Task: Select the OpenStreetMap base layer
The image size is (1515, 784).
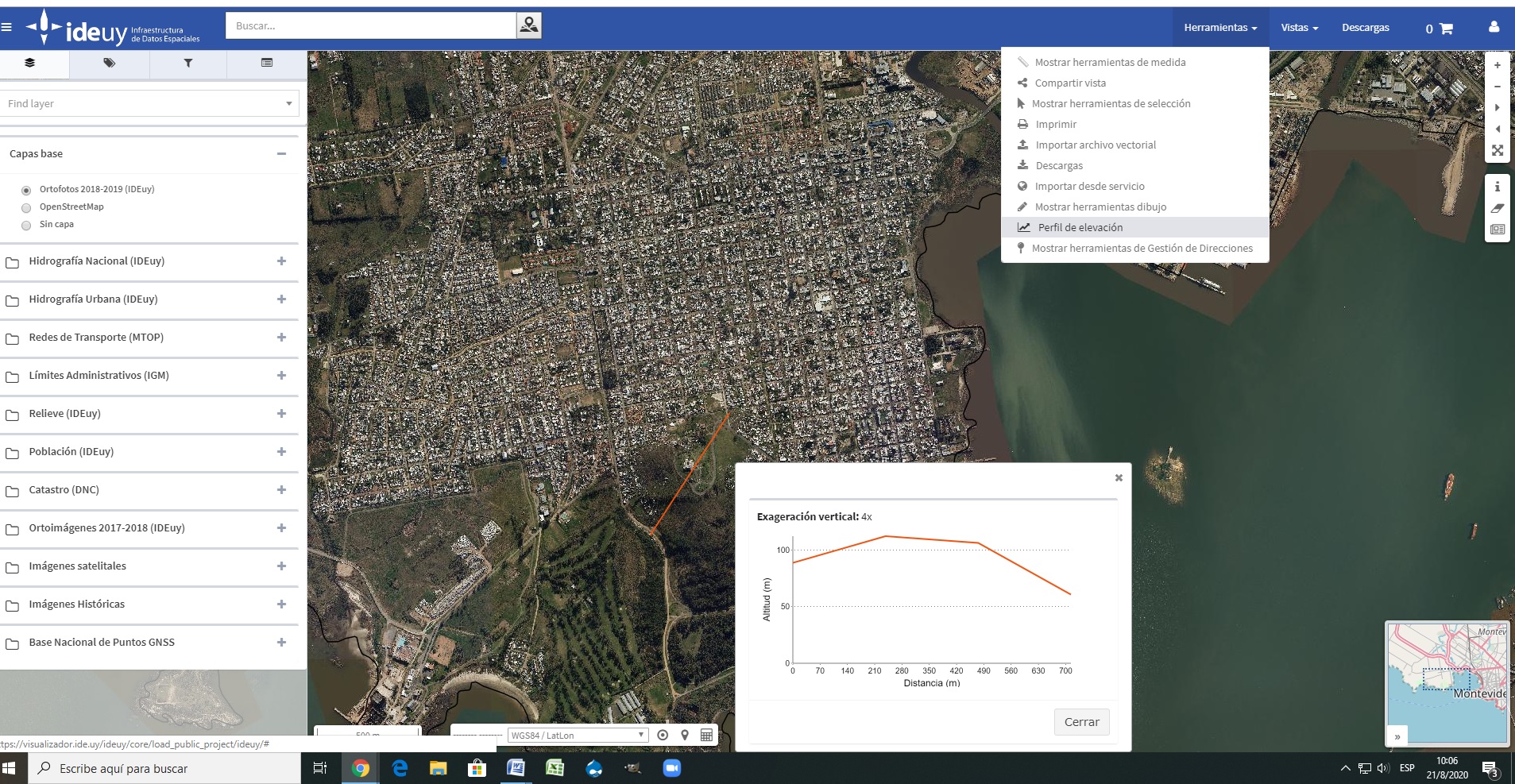Action: tap(26, 207)
